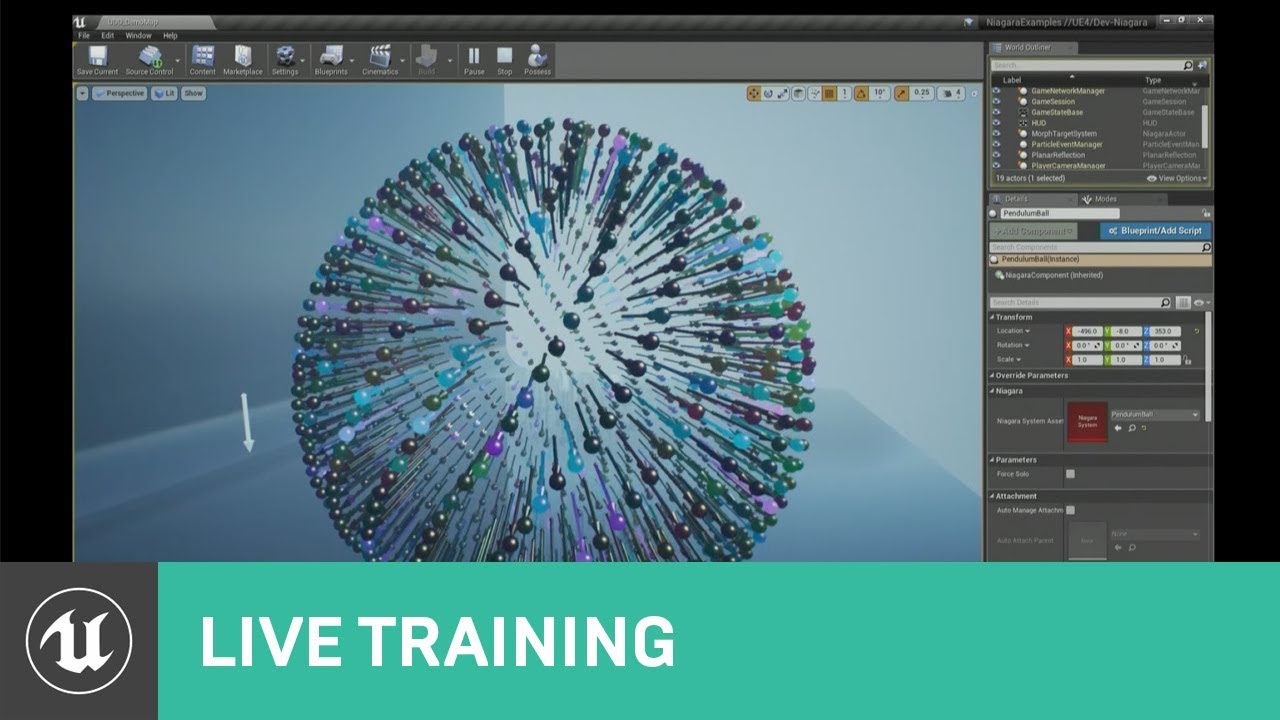
Task: Enable the Force Solo checkbox
Action: [x=1070, y=474]
